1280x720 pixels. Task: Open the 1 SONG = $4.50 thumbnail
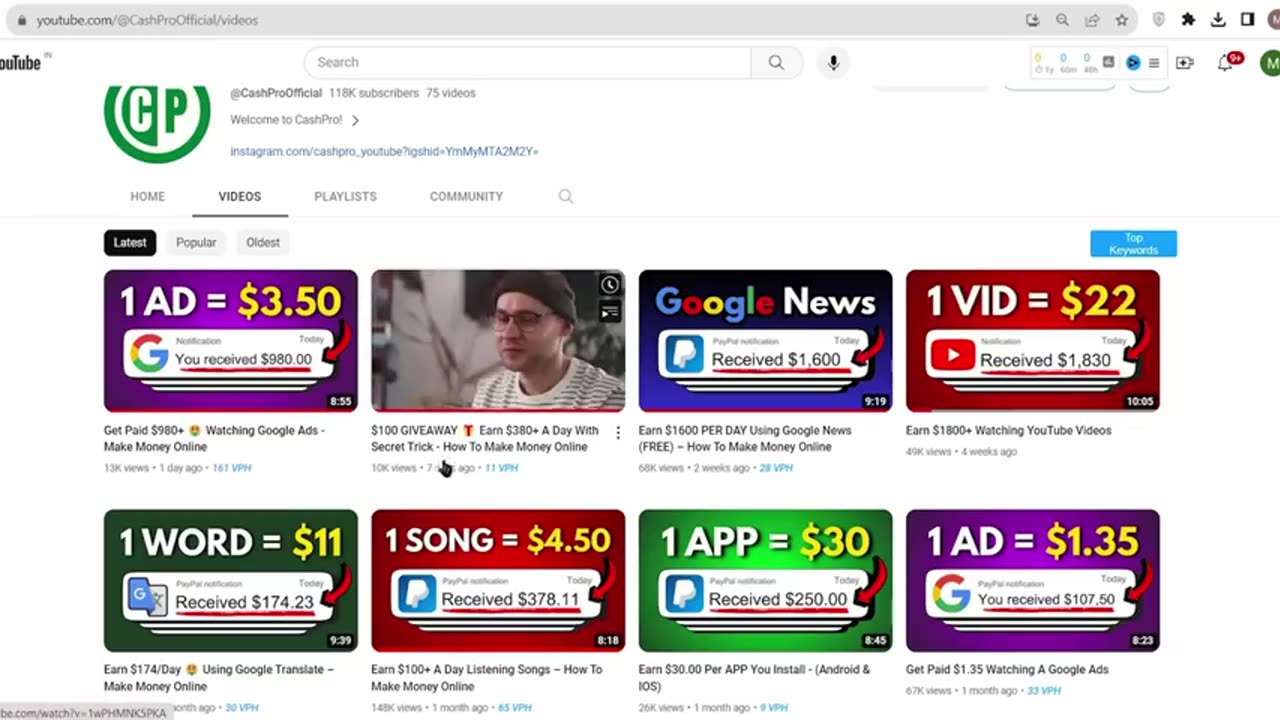pyautogui.click(x=498, y=580)
